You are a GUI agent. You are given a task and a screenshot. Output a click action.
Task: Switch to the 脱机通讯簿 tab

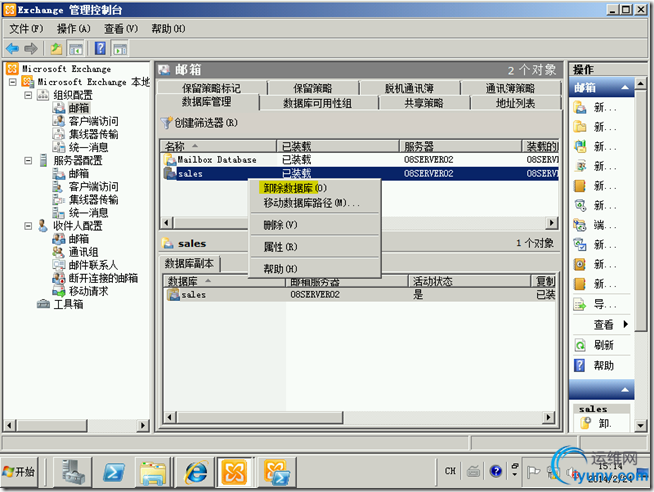tap(409, 88)
